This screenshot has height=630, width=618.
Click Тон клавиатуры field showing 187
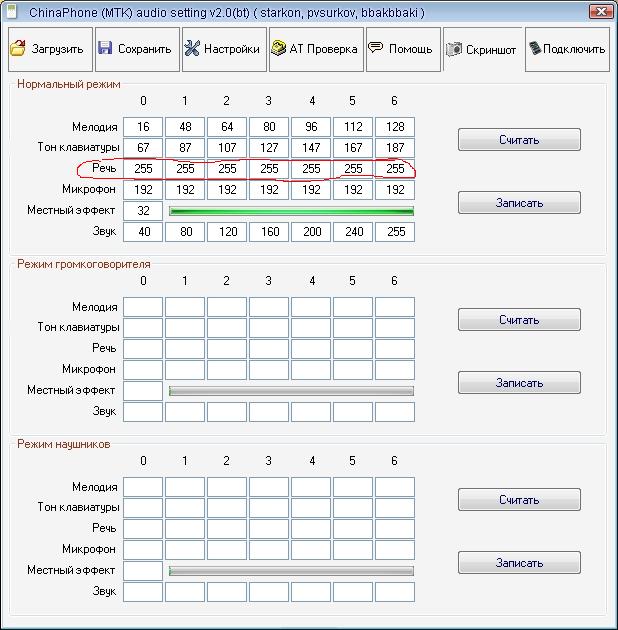pos(394,148)
